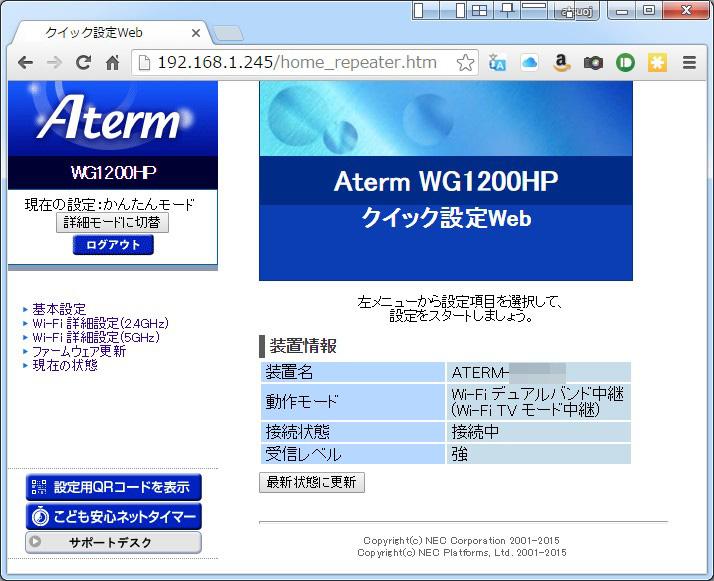This screenshot has height=581, width=714.
Task: Open the 現在の状態 link
Action: 65,365
